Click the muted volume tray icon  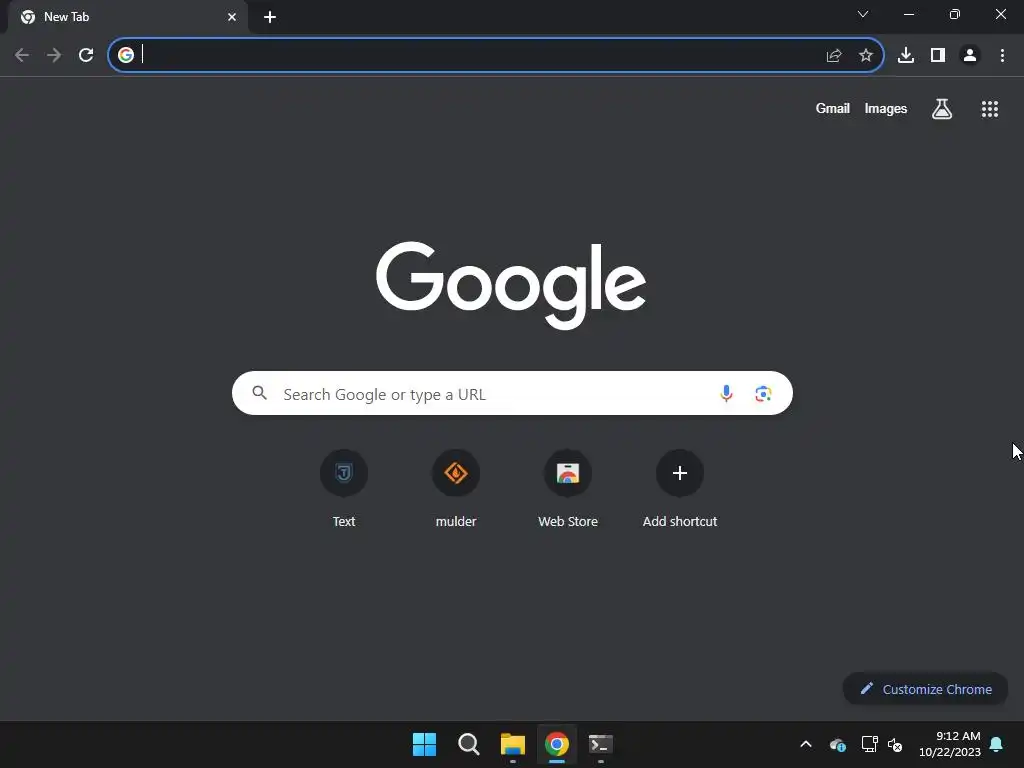895,744
